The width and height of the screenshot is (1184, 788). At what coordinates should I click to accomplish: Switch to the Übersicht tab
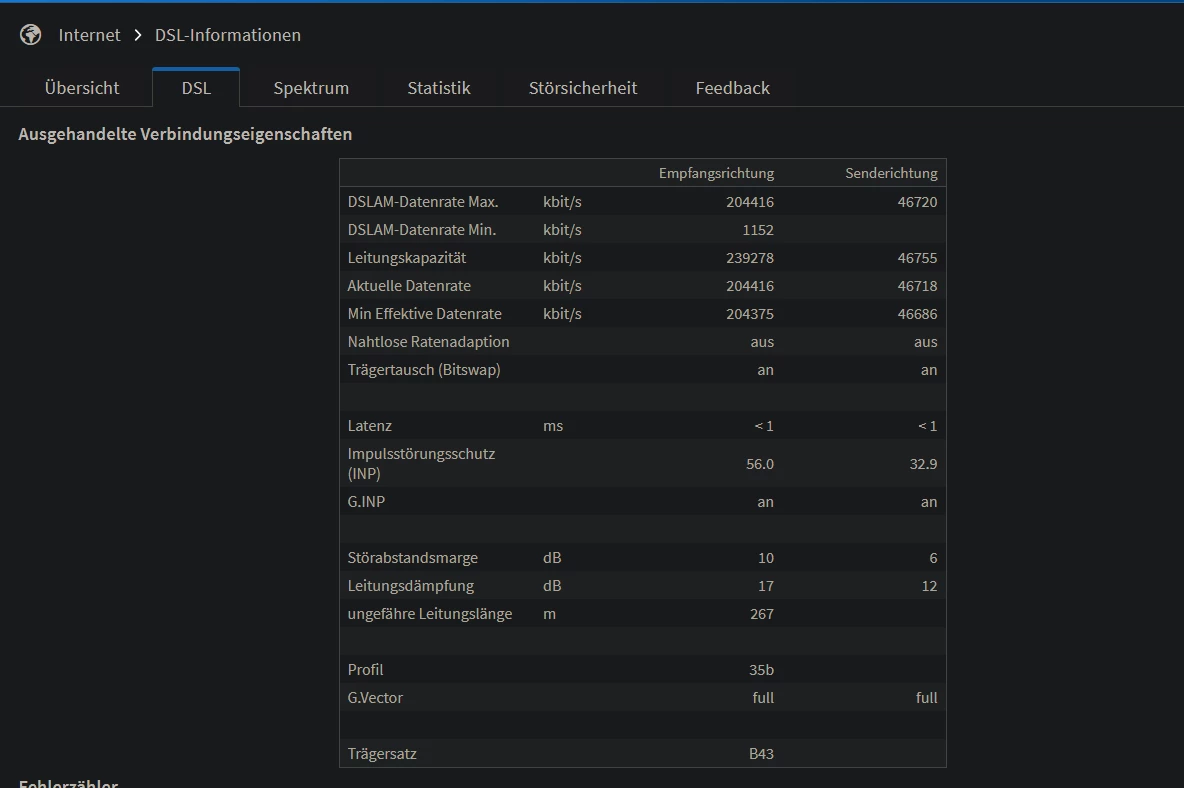click(82, 88)
